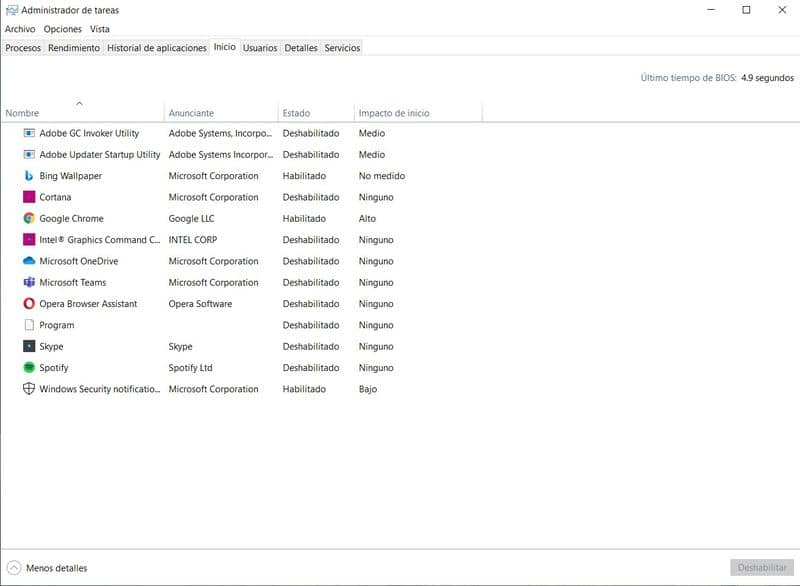Select the Windows Security shield icon
Viewport: 800px width, 586px height.
pos(29,389)
